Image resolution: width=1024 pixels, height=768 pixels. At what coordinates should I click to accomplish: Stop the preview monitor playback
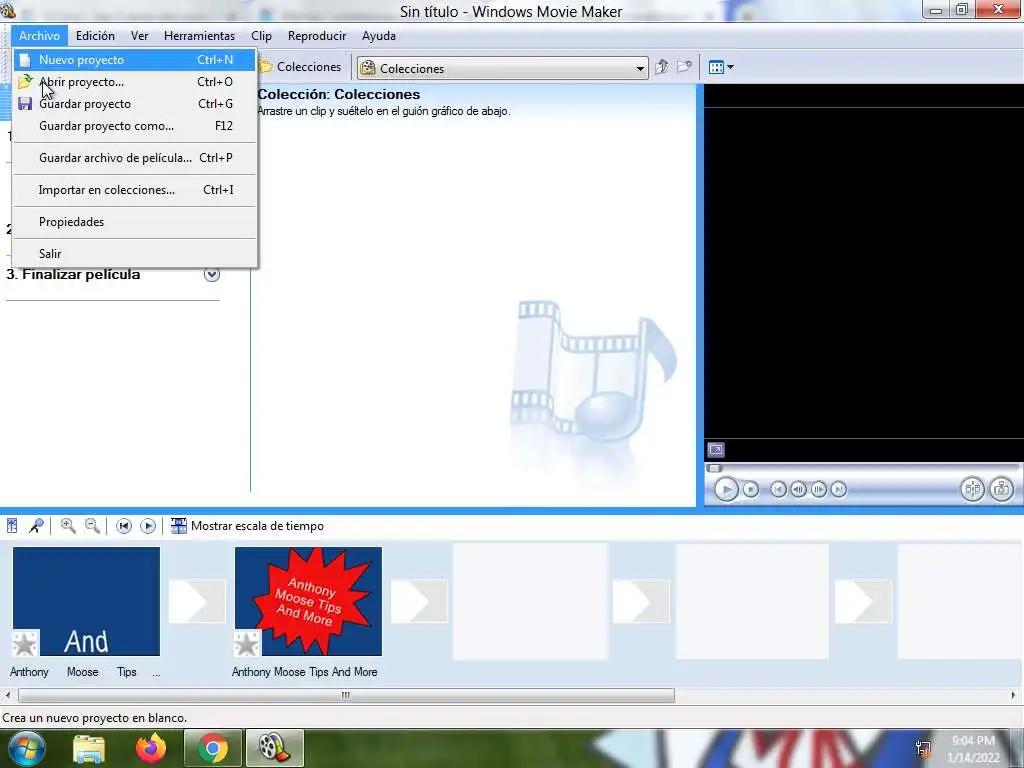(x=751, y=489)
